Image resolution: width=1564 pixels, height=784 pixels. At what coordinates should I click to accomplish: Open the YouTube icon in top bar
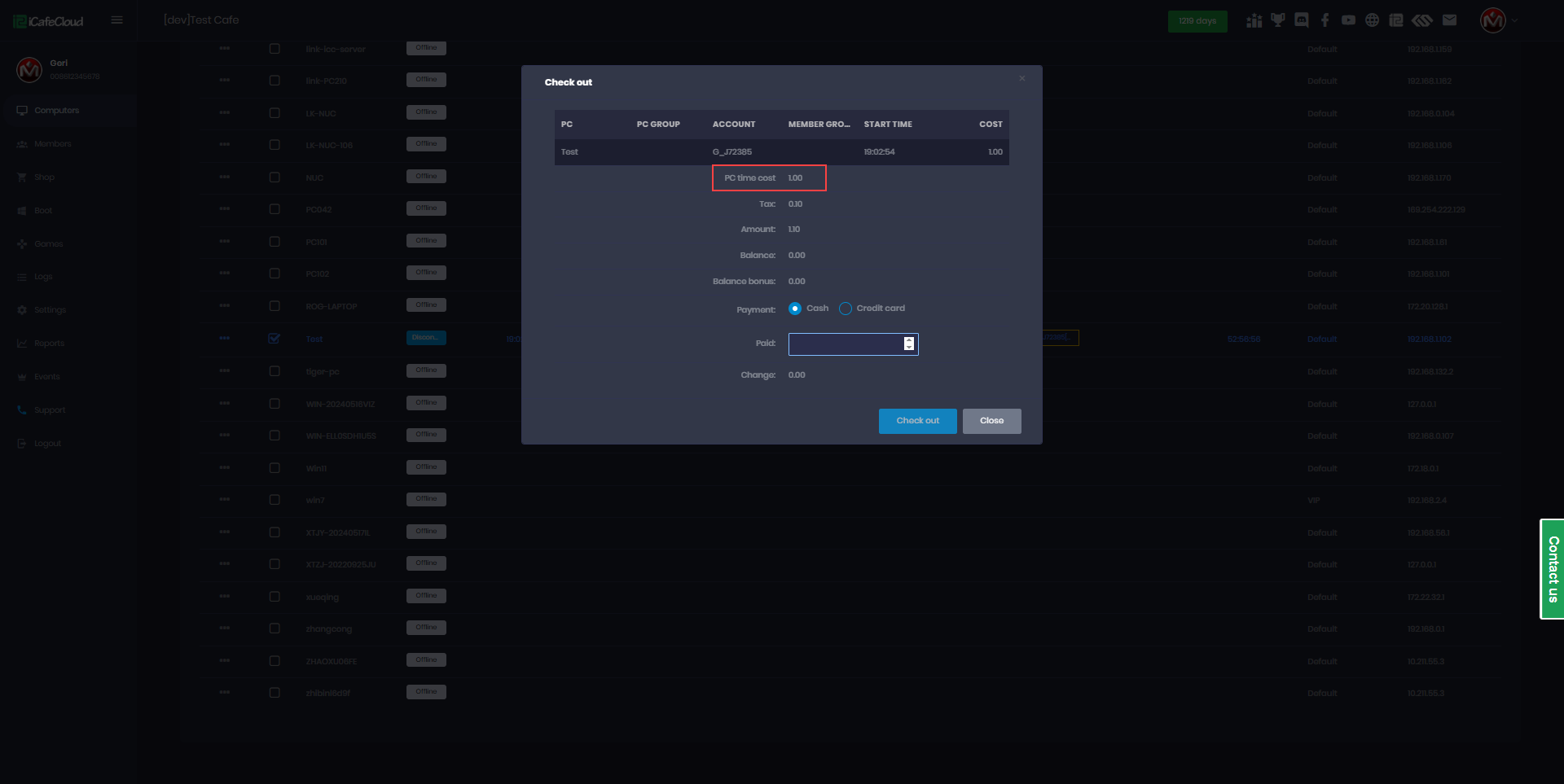coord(1349,20)
